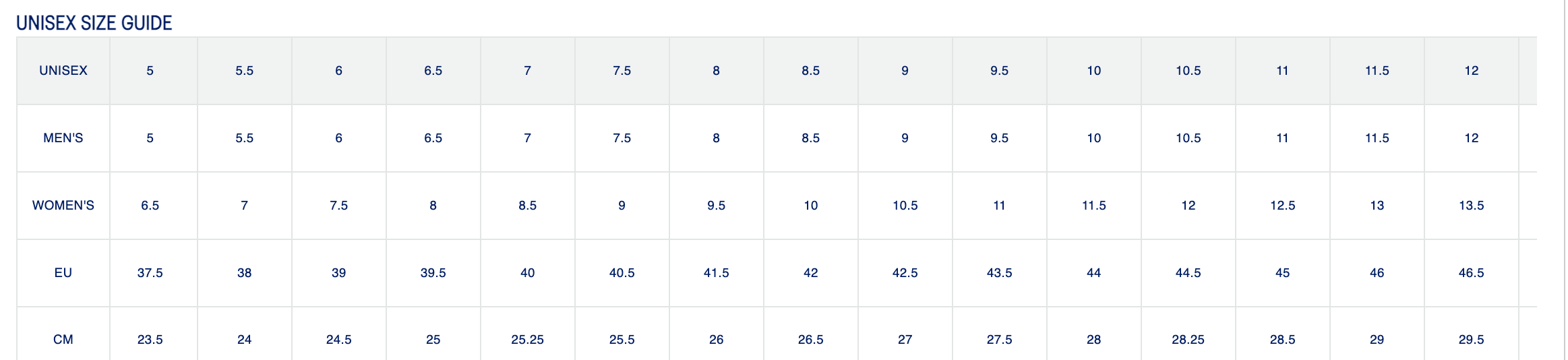
Task: Select the WOMEN'S row label
Action: [x=63, y=206]
